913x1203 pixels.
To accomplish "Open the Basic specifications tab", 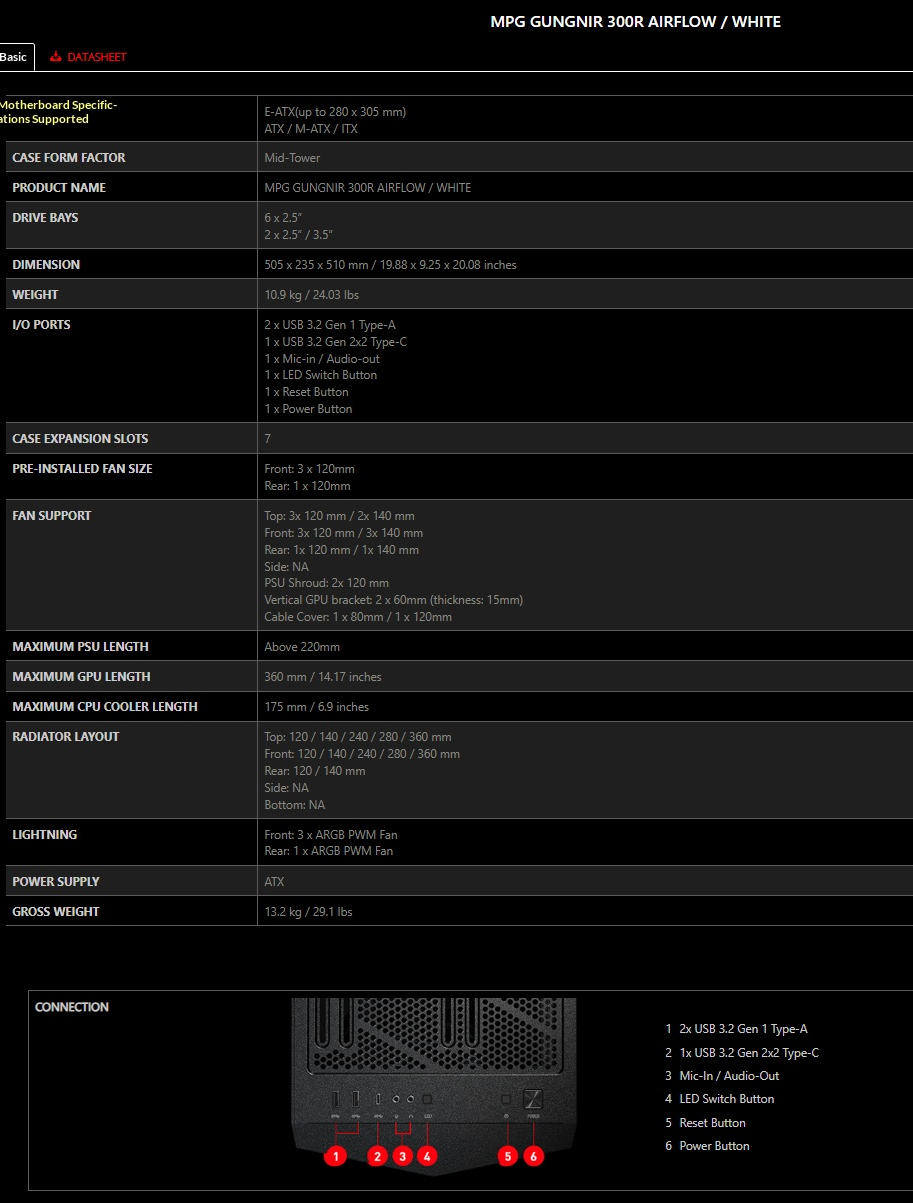I will tap(15, 57).
